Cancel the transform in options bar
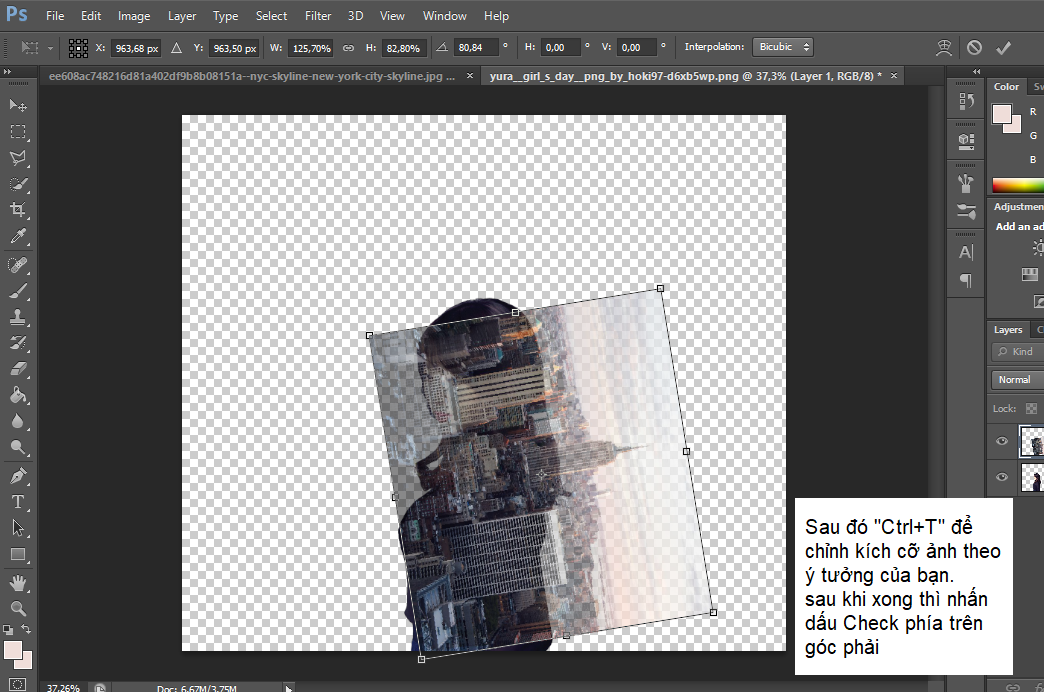 click(x=974, y=47)
